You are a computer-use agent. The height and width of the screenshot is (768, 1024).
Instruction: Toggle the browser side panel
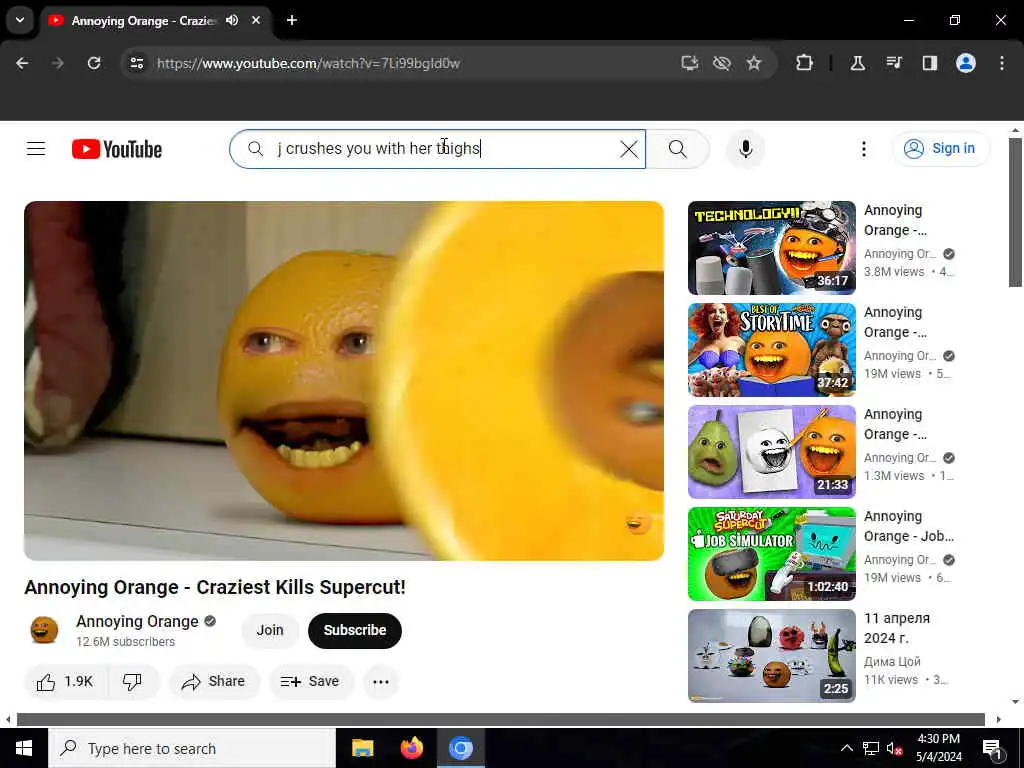click(x=930, y=63)
